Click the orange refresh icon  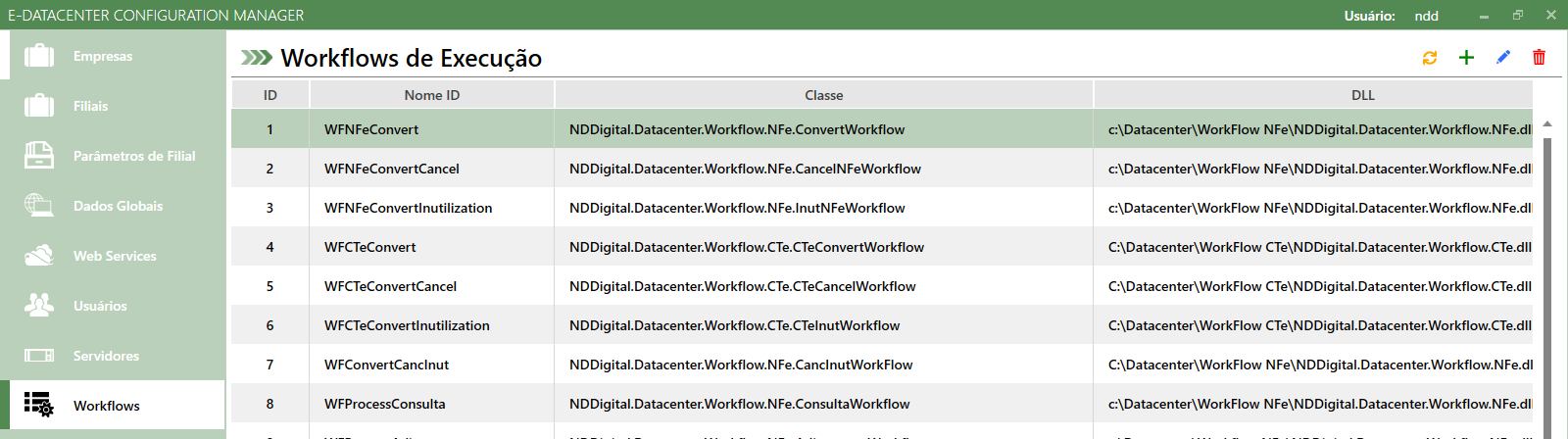(1430, 58)
